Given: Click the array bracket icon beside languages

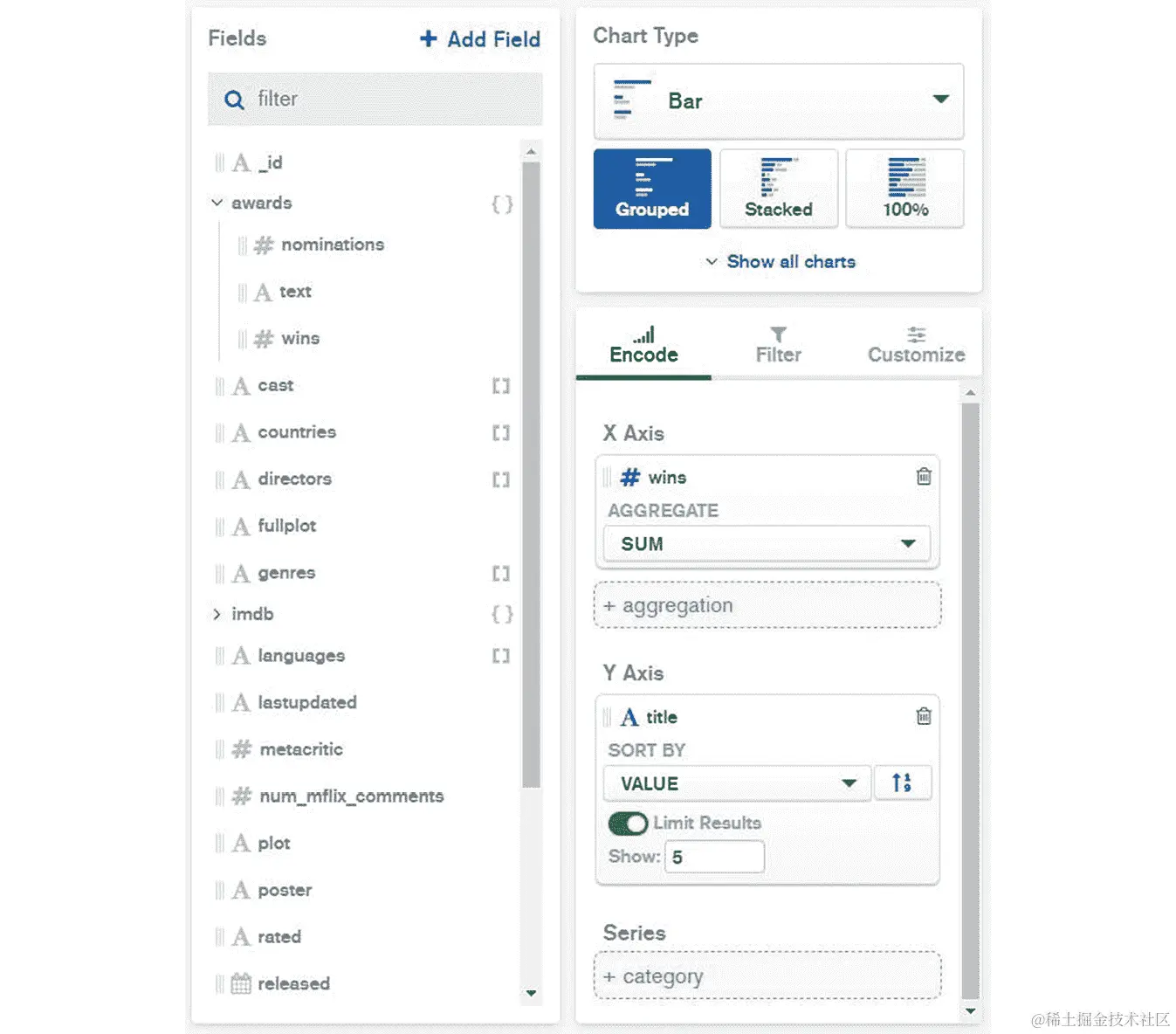Looking at the screenshot, I should point(501,656).
